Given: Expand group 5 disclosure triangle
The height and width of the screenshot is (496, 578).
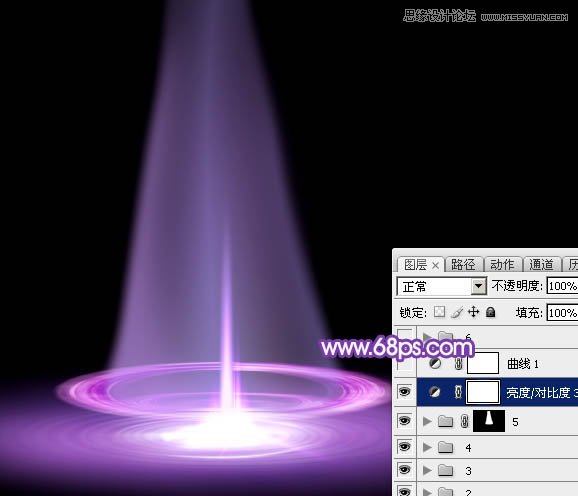Looking at the screenshot, I should [x=427, y=421].
